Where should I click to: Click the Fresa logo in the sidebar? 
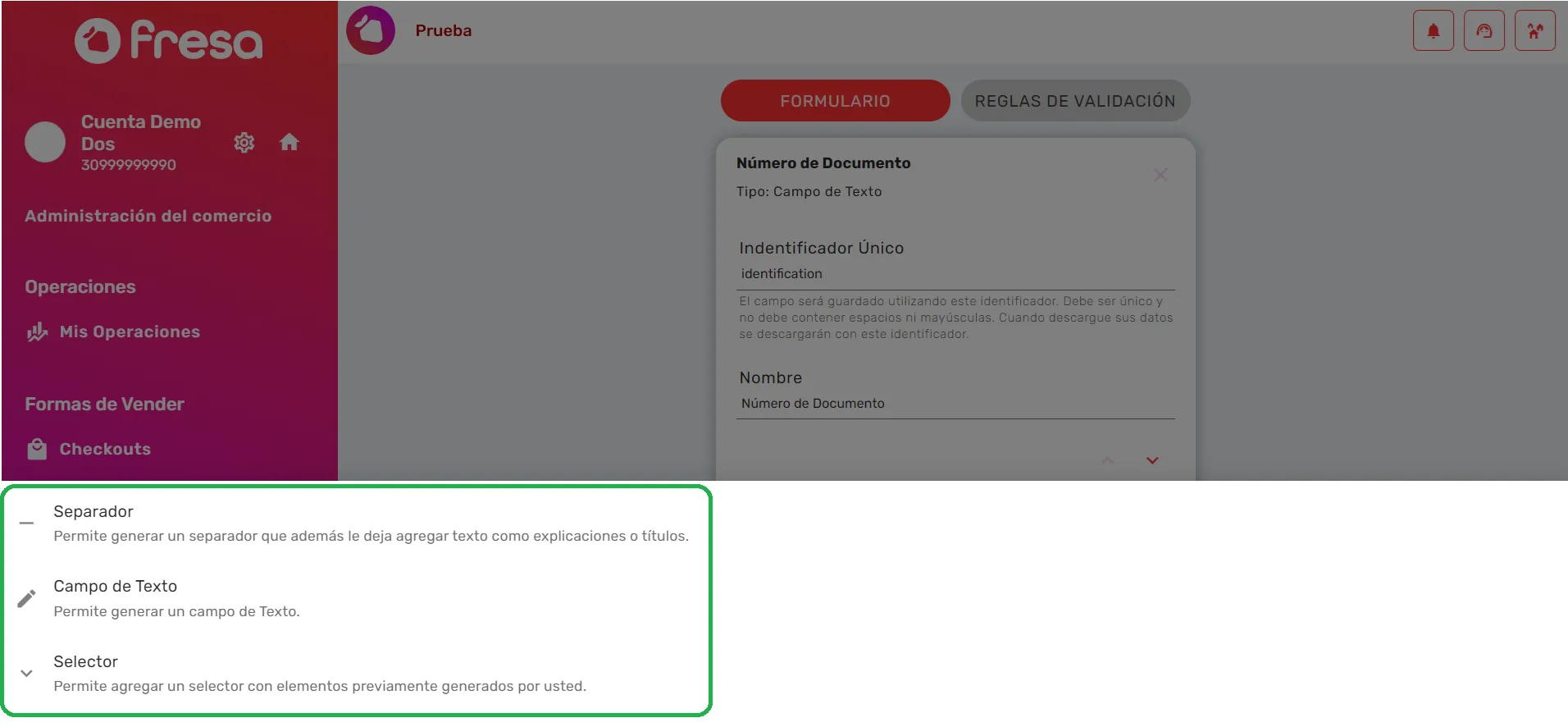(169, 40)
